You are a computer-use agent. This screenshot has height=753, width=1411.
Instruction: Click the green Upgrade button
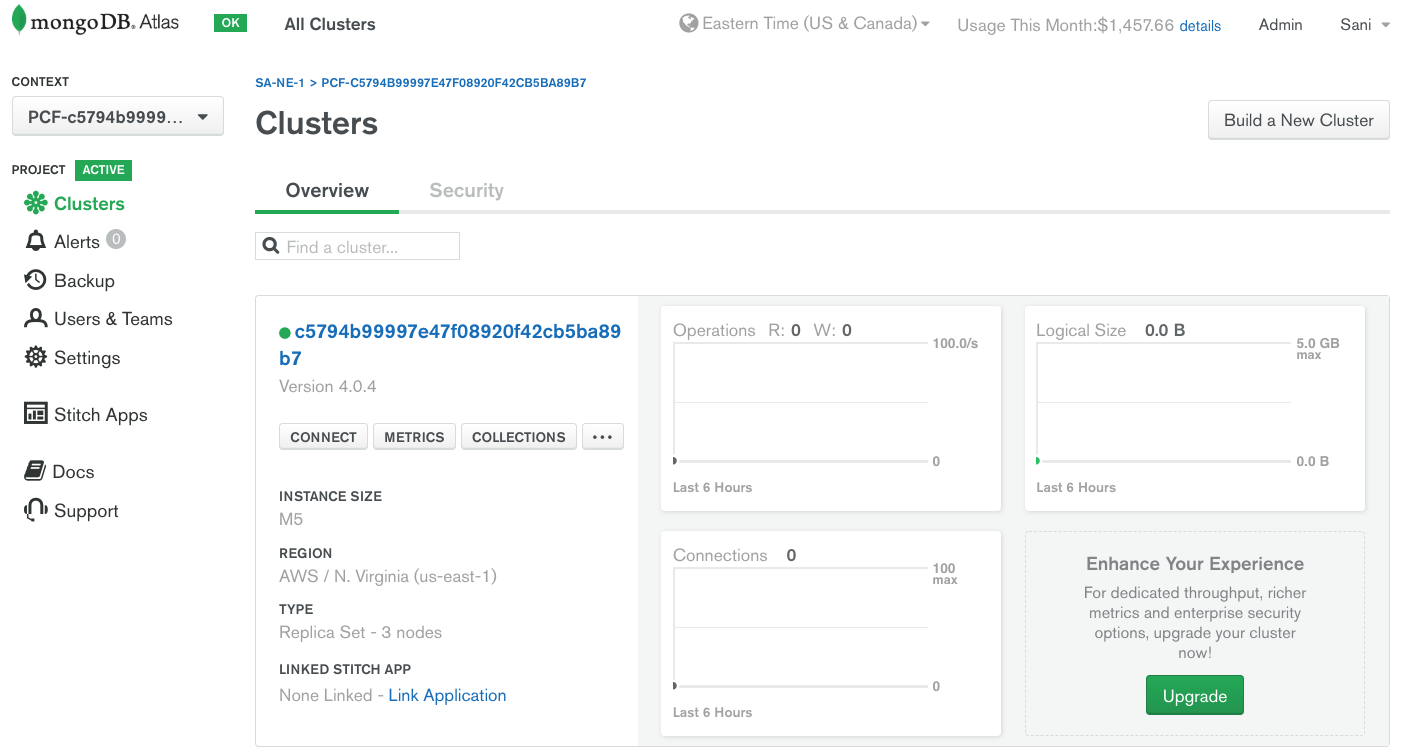[1194, 696]
